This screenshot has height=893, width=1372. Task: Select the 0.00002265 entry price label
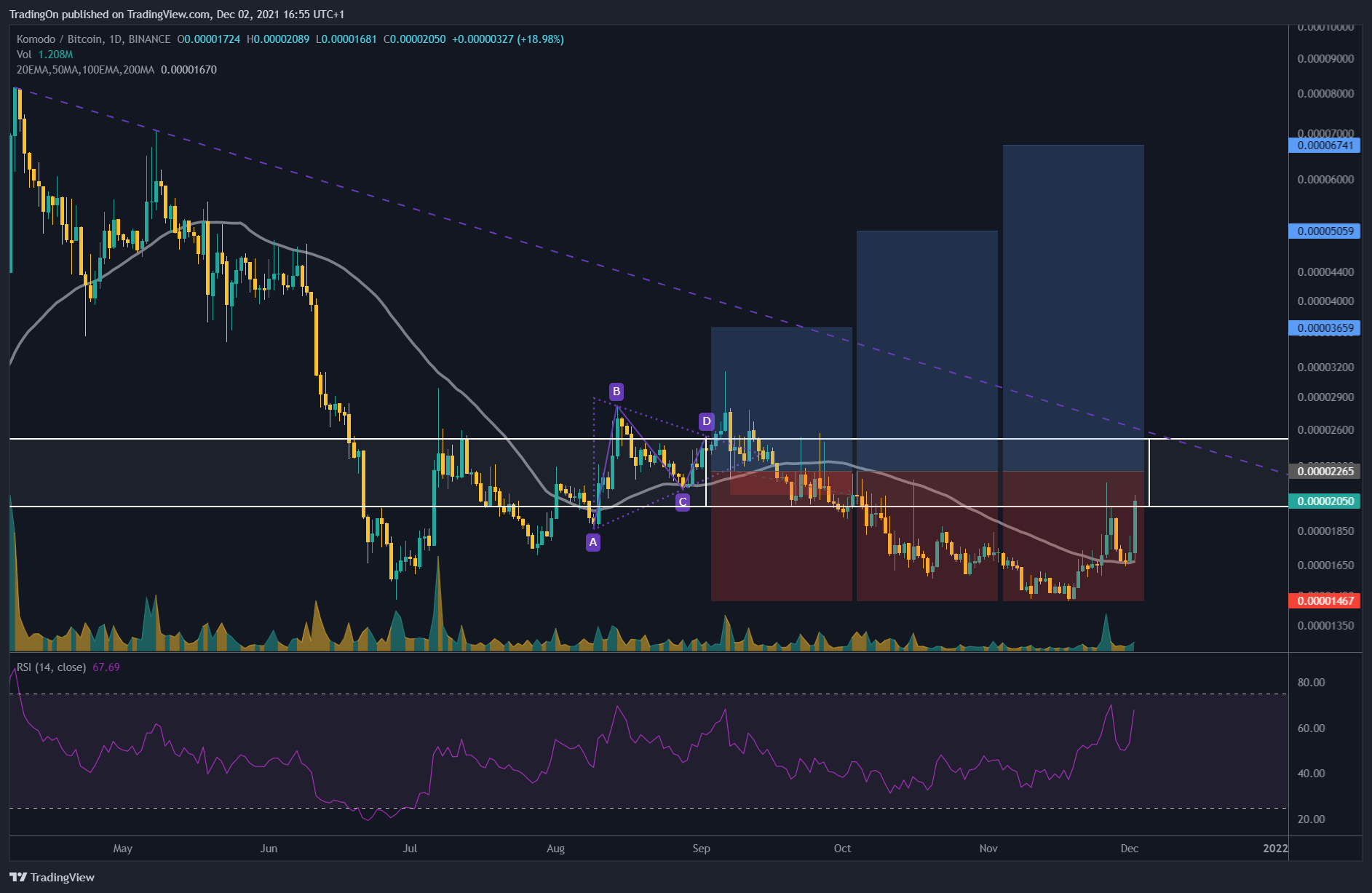pyautogui.click(x=1325, y=472)
